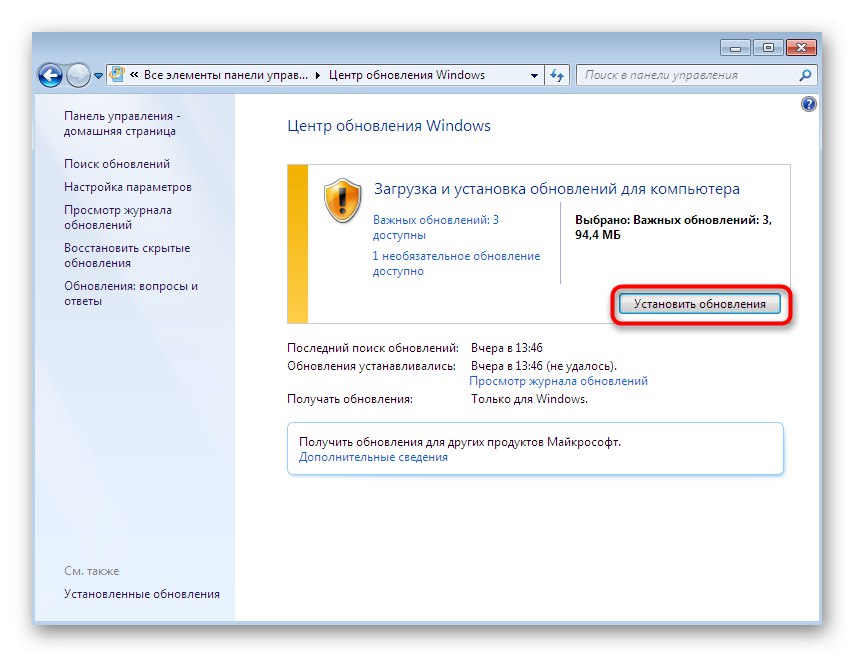Click the double chevron in address bar

134,75
